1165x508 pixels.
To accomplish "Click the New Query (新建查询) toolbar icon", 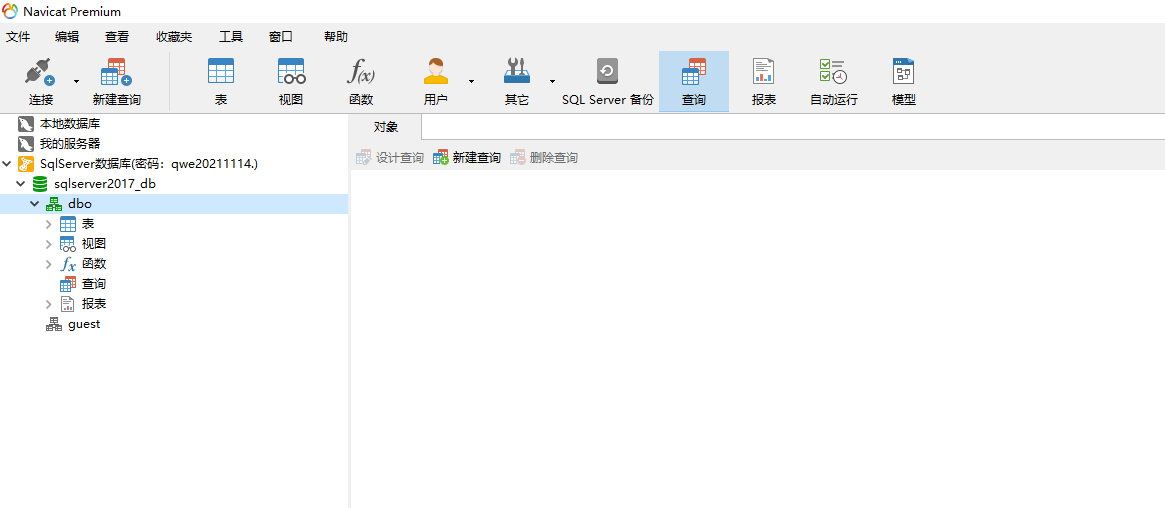I will pyautogui.click(x=116, y=72).
